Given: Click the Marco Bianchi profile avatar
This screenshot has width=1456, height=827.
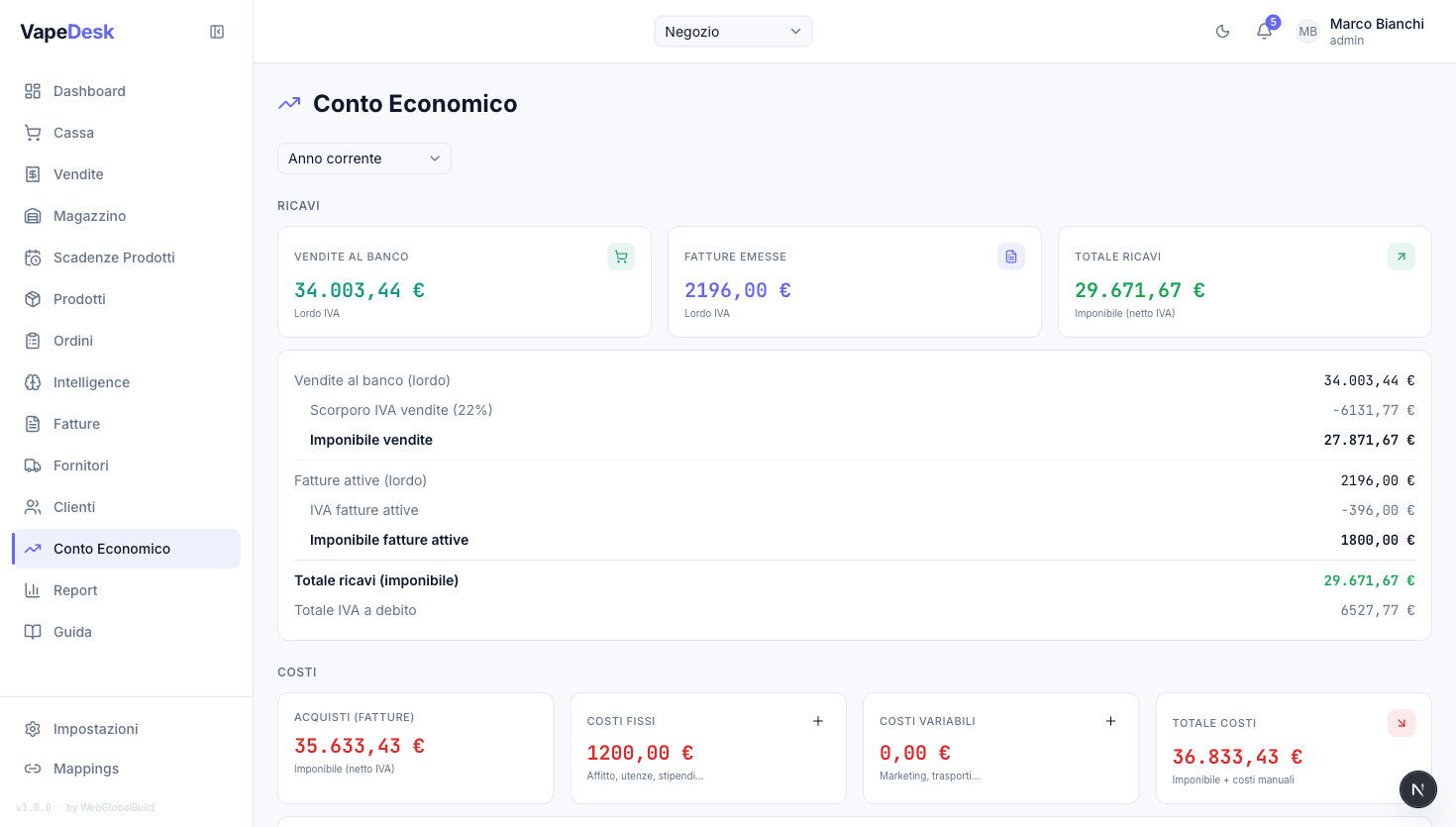Looking at the screenshot, I should [x=1307, y=31].
